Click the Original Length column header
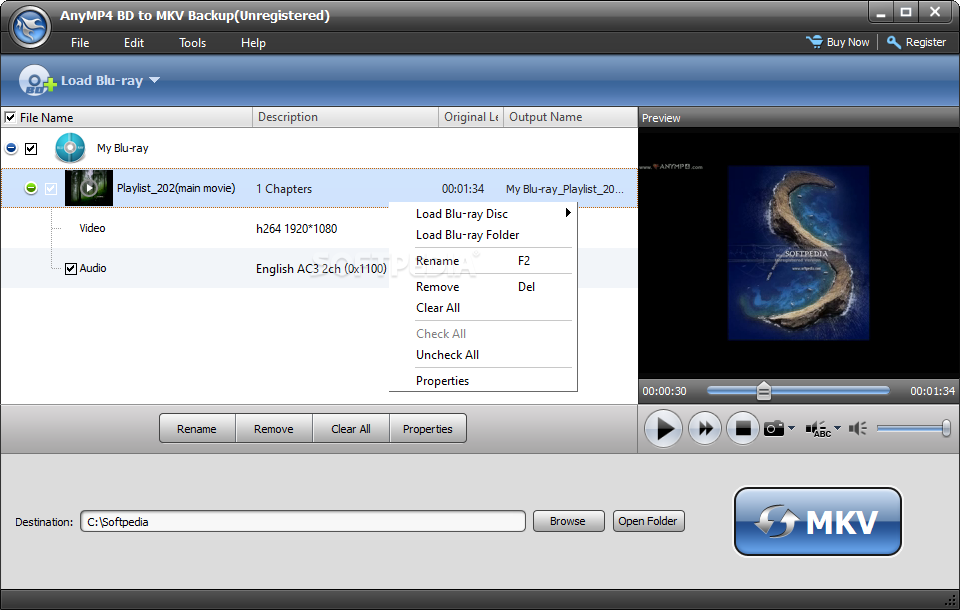Viewport: 960px width, 610px height. [x=471, y=117]
